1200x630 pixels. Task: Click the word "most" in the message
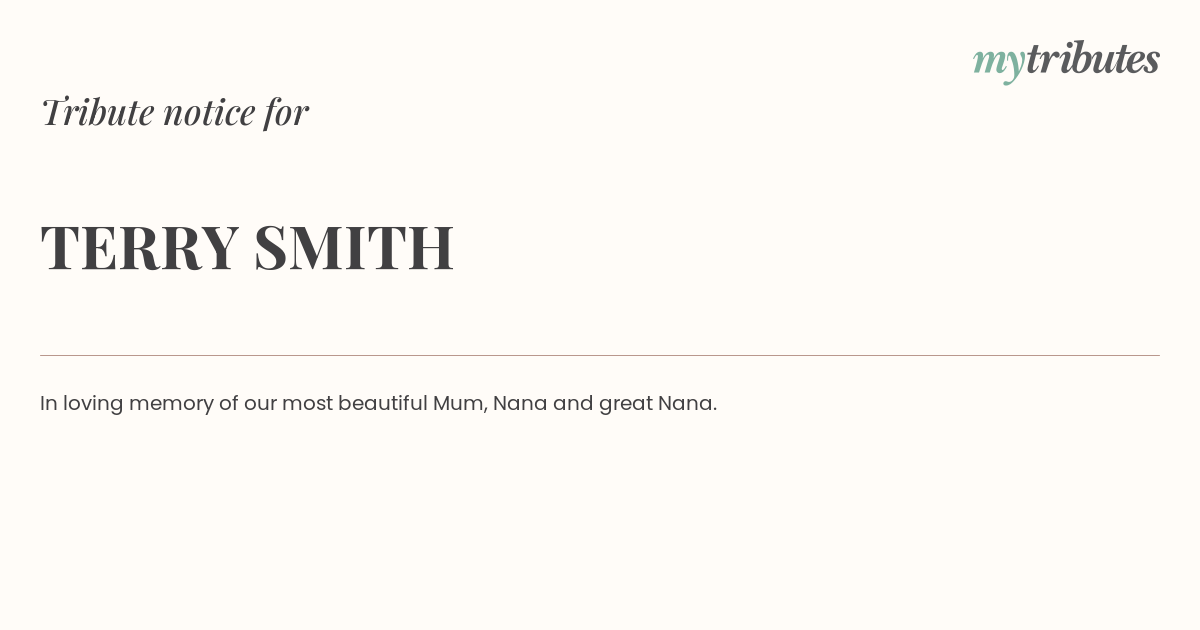click(x=307, y=403)
